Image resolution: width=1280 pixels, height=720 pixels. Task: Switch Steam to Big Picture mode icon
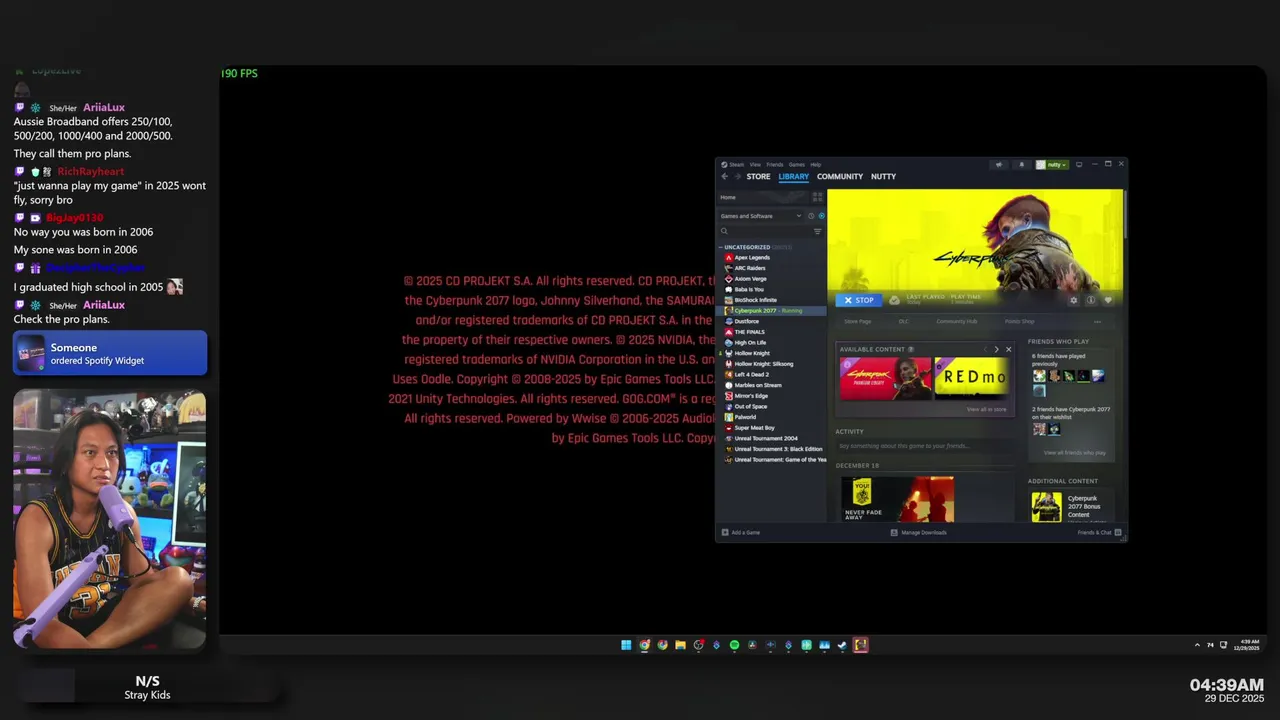click(1079, 164)
